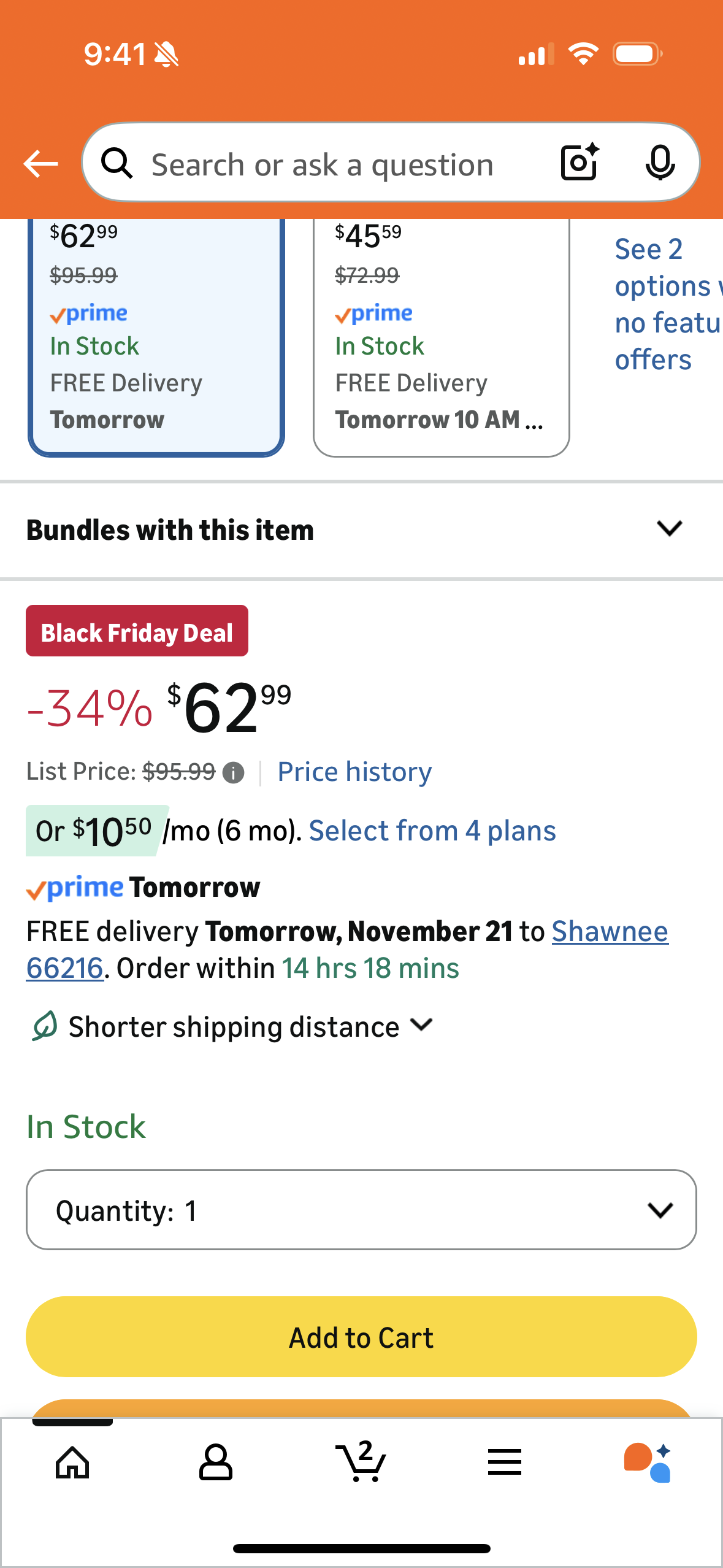Open the Quantity dropdown
723x1568 pixels.
click(361, 1210)
